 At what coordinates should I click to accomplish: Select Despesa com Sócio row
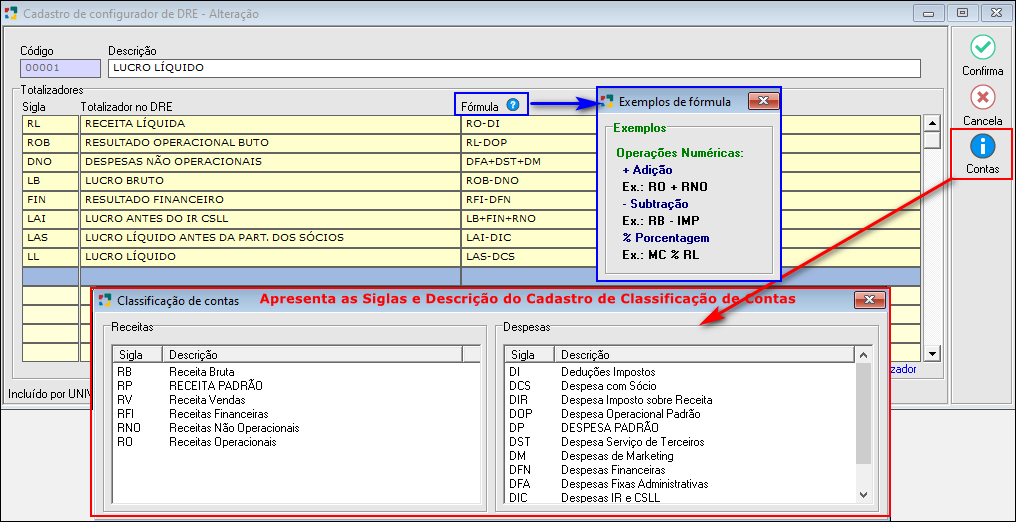tap(680, 386)
